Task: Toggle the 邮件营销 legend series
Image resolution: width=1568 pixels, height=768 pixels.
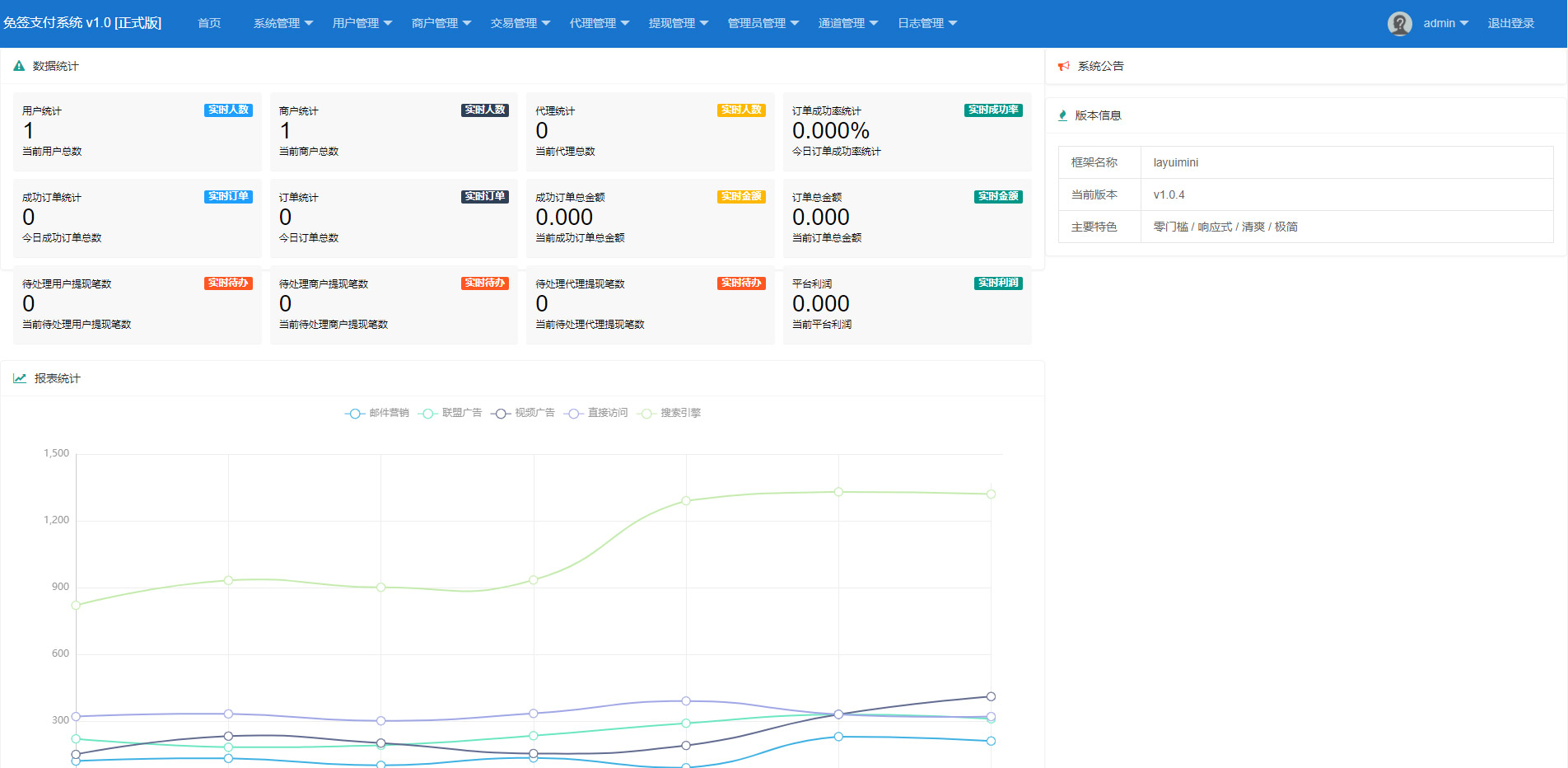Action: 377,413
